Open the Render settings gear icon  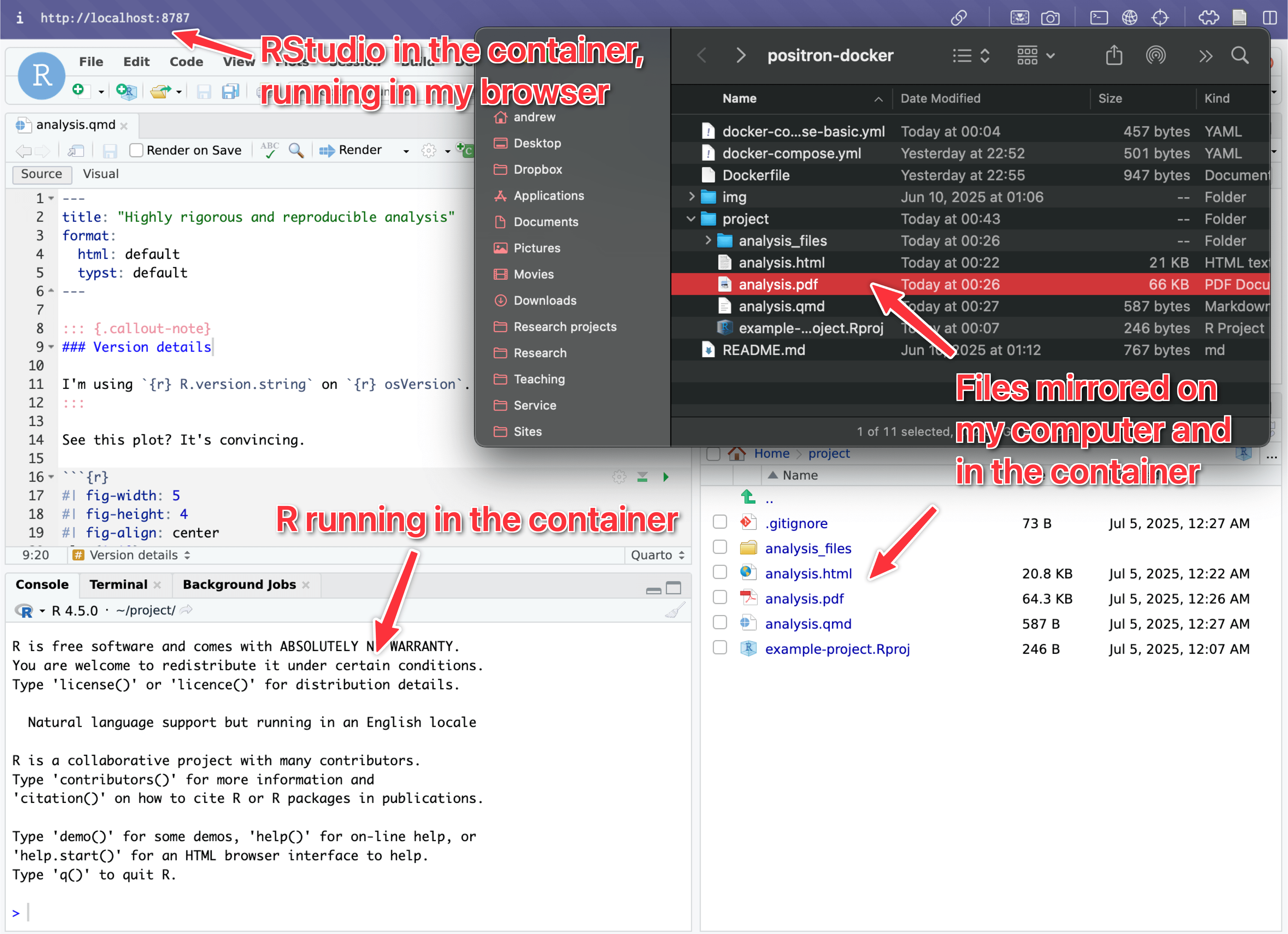(429, 150)
